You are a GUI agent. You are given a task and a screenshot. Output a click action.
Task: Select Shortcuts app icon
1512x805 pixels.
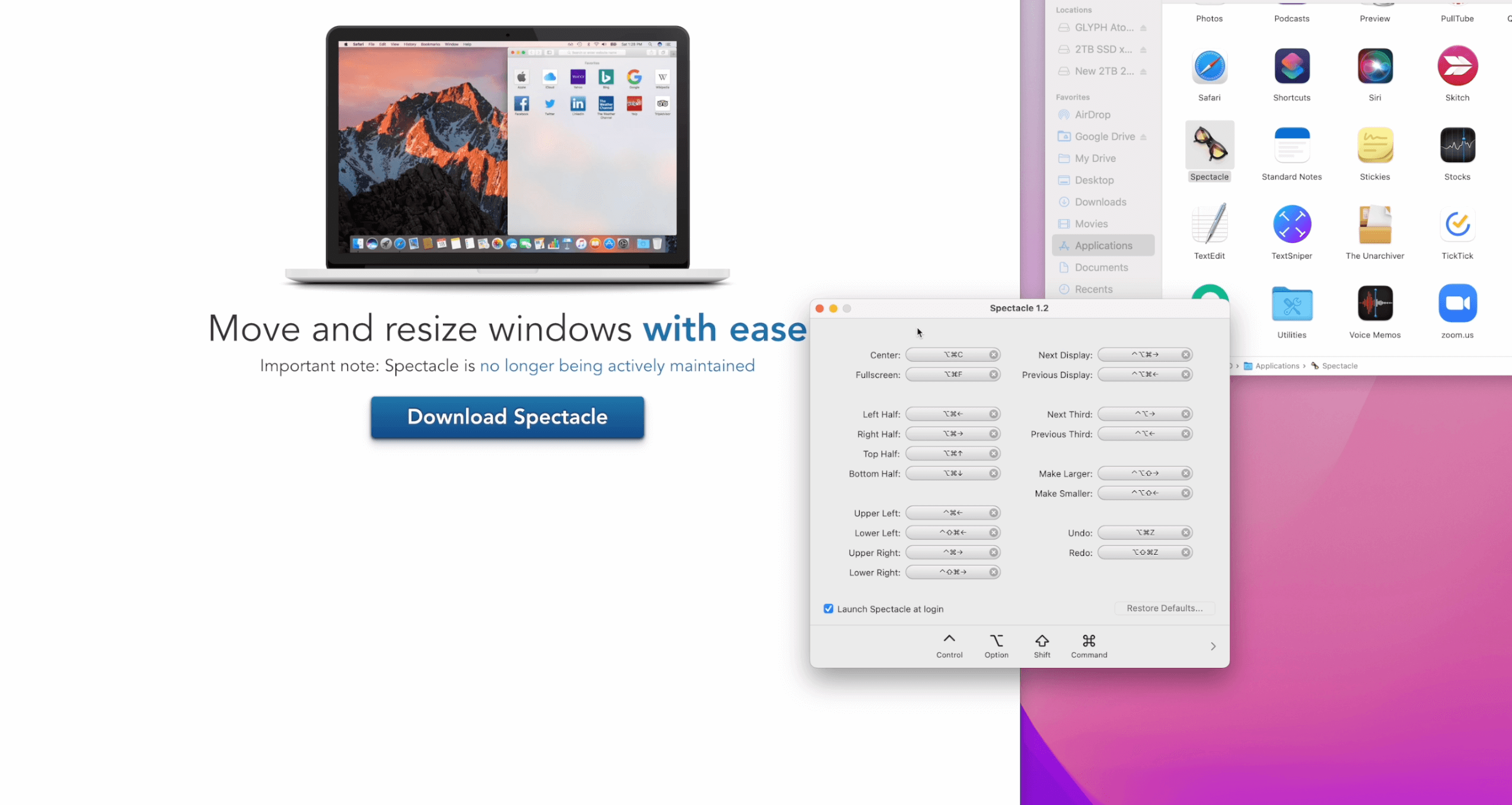(x=1291, y=66)
